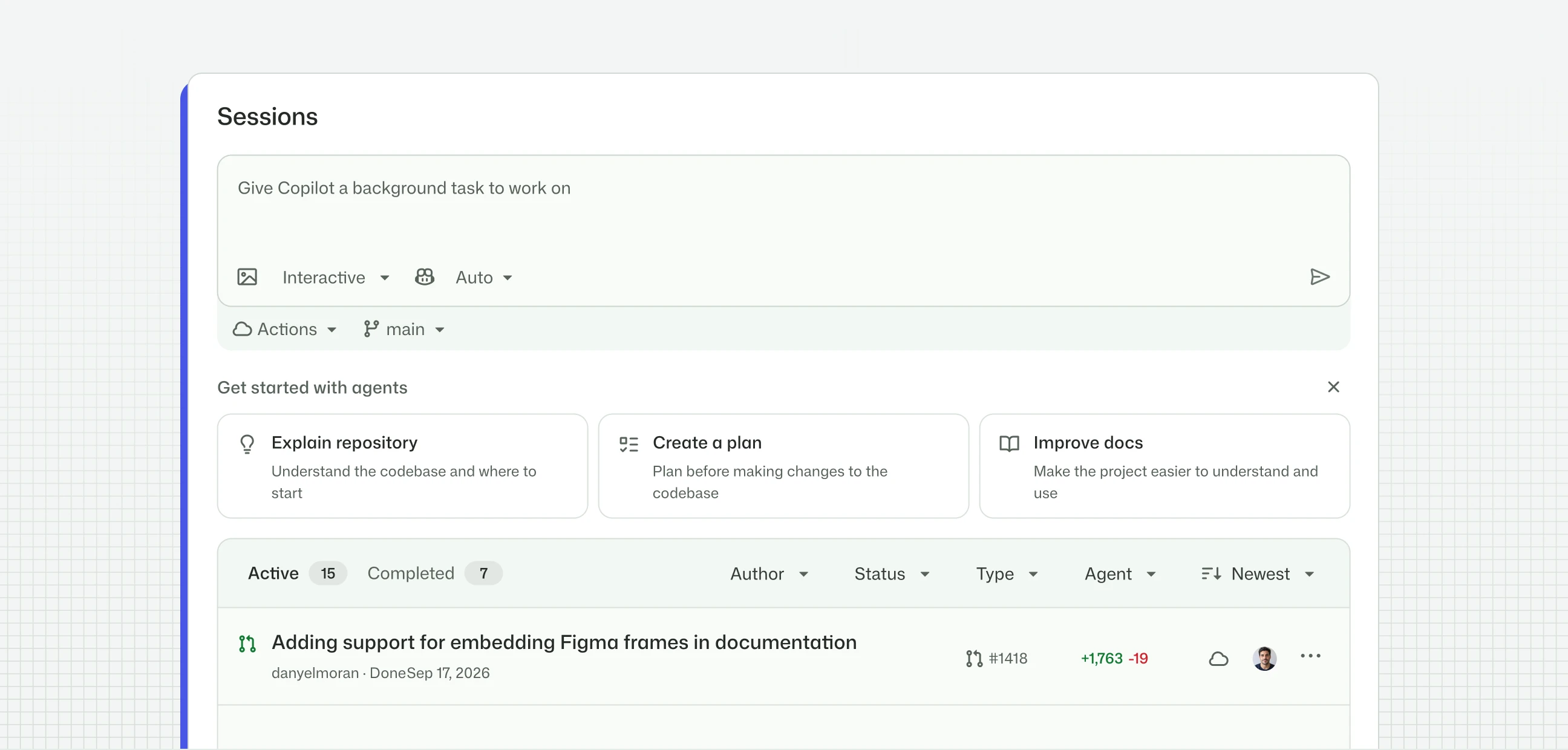Click the sort icon next to Newest
The image size is (1568, 750).
(1211, 573)
